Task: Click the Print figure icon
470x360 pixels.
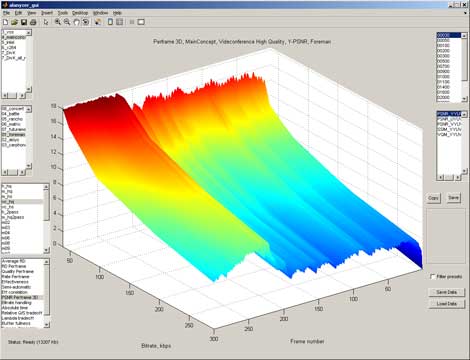Action: point(33,22)
